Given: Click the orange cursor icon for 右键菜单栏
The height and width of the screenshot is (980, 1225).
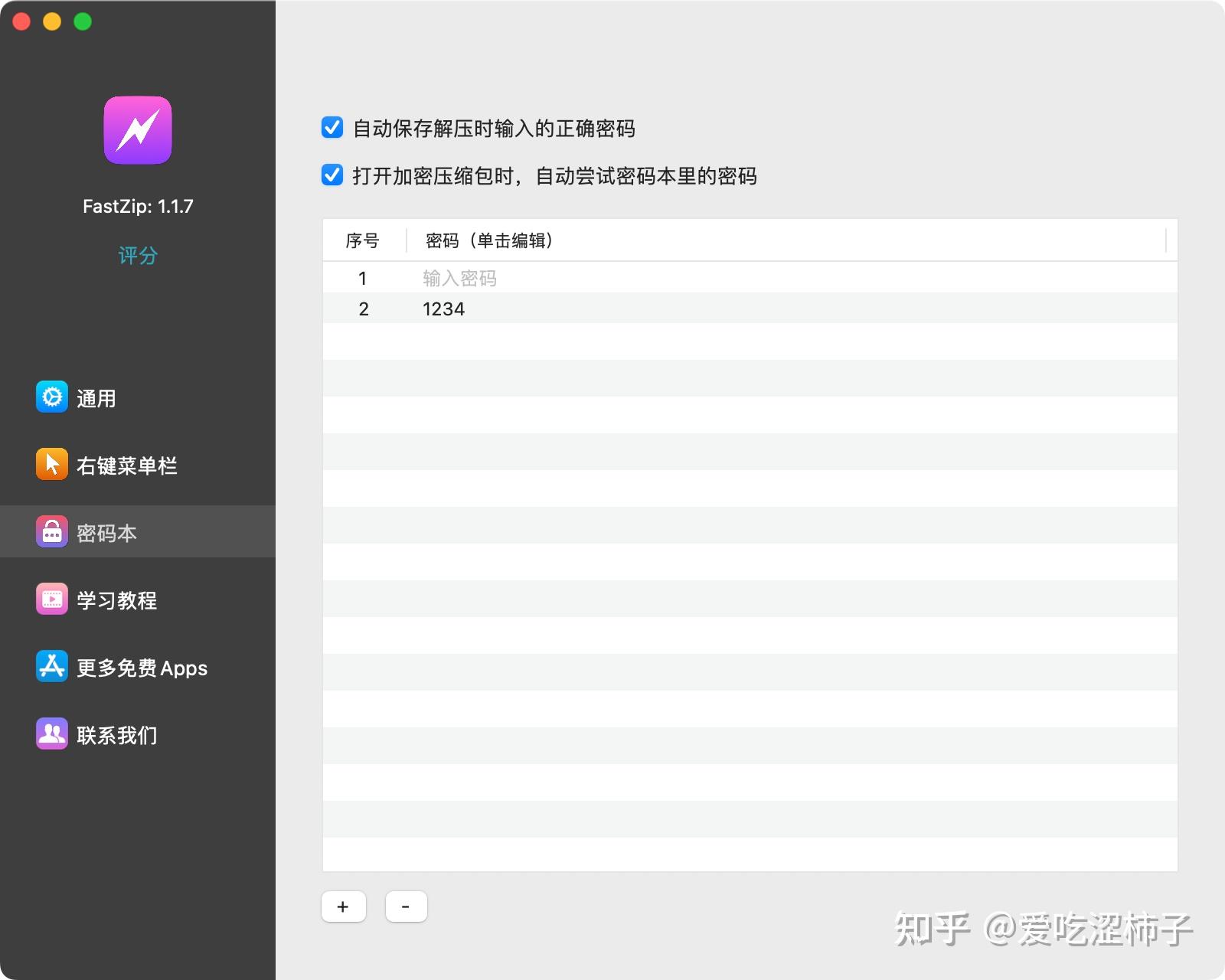Looking at the screenshot, I should tap(51, 464).
